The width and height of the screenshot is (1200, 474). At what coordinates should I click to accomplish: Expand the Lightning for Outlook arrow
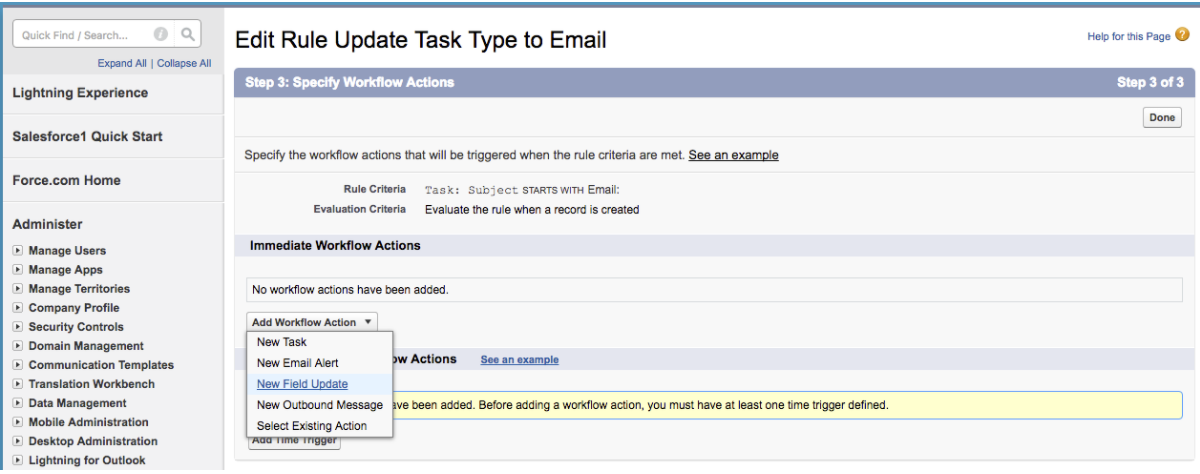click(18, 460)
